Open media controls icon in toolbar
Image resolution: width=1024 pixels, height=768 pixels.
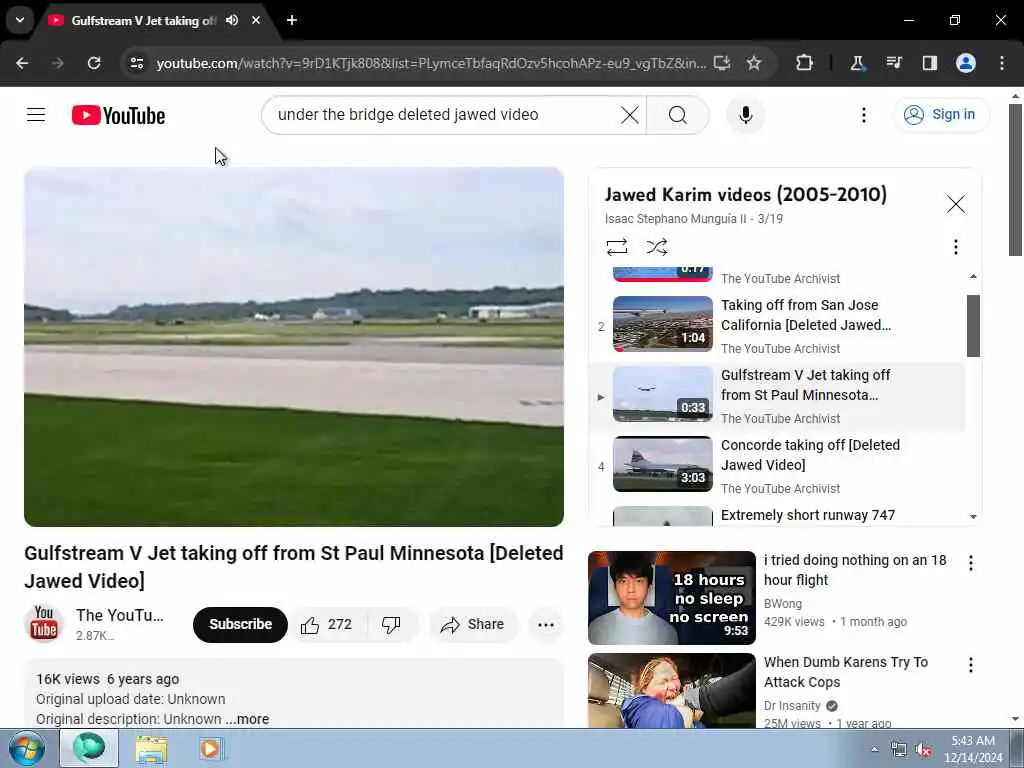coord(893,63)
